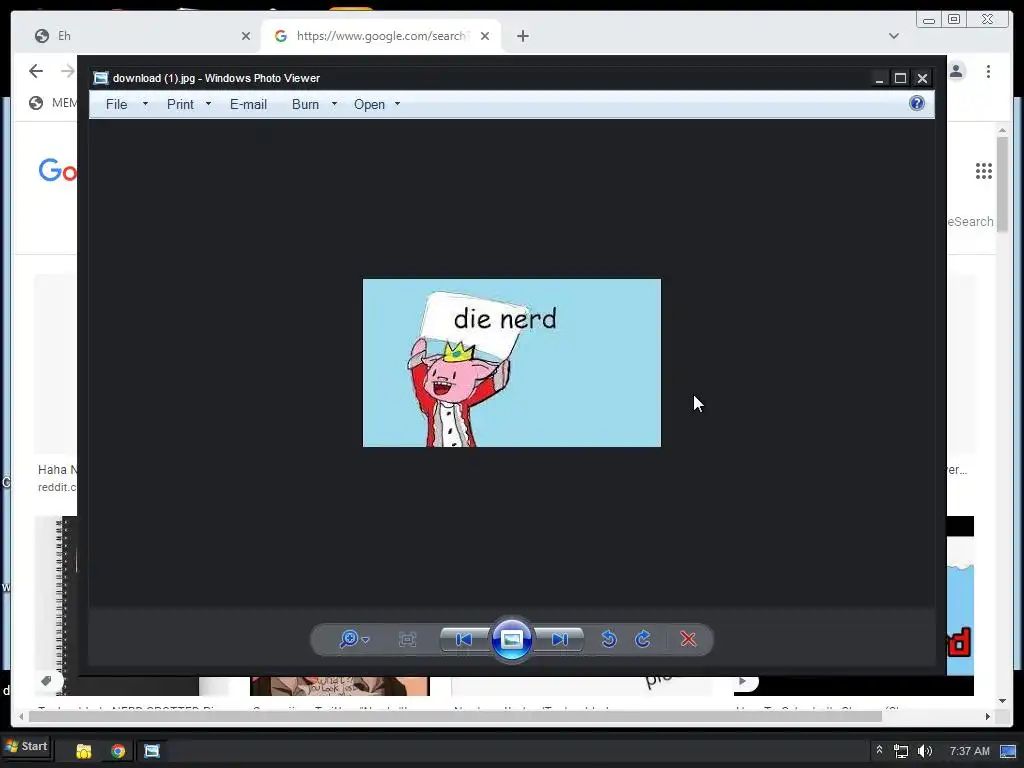1024x768 pixels.
Task: Open the Open menu in Photo Viewer
Action: click(x=369, y=104)
